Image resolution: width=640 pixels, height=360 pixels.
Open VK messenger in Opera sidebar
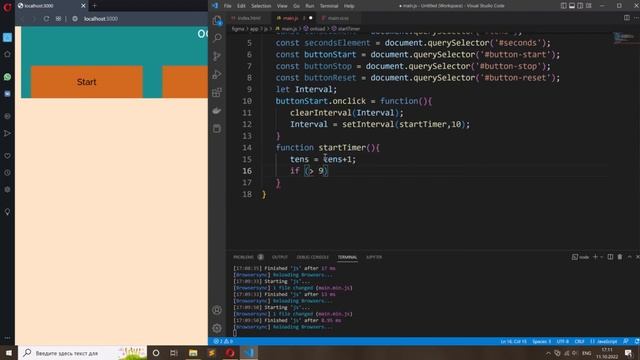pos(7,93)
